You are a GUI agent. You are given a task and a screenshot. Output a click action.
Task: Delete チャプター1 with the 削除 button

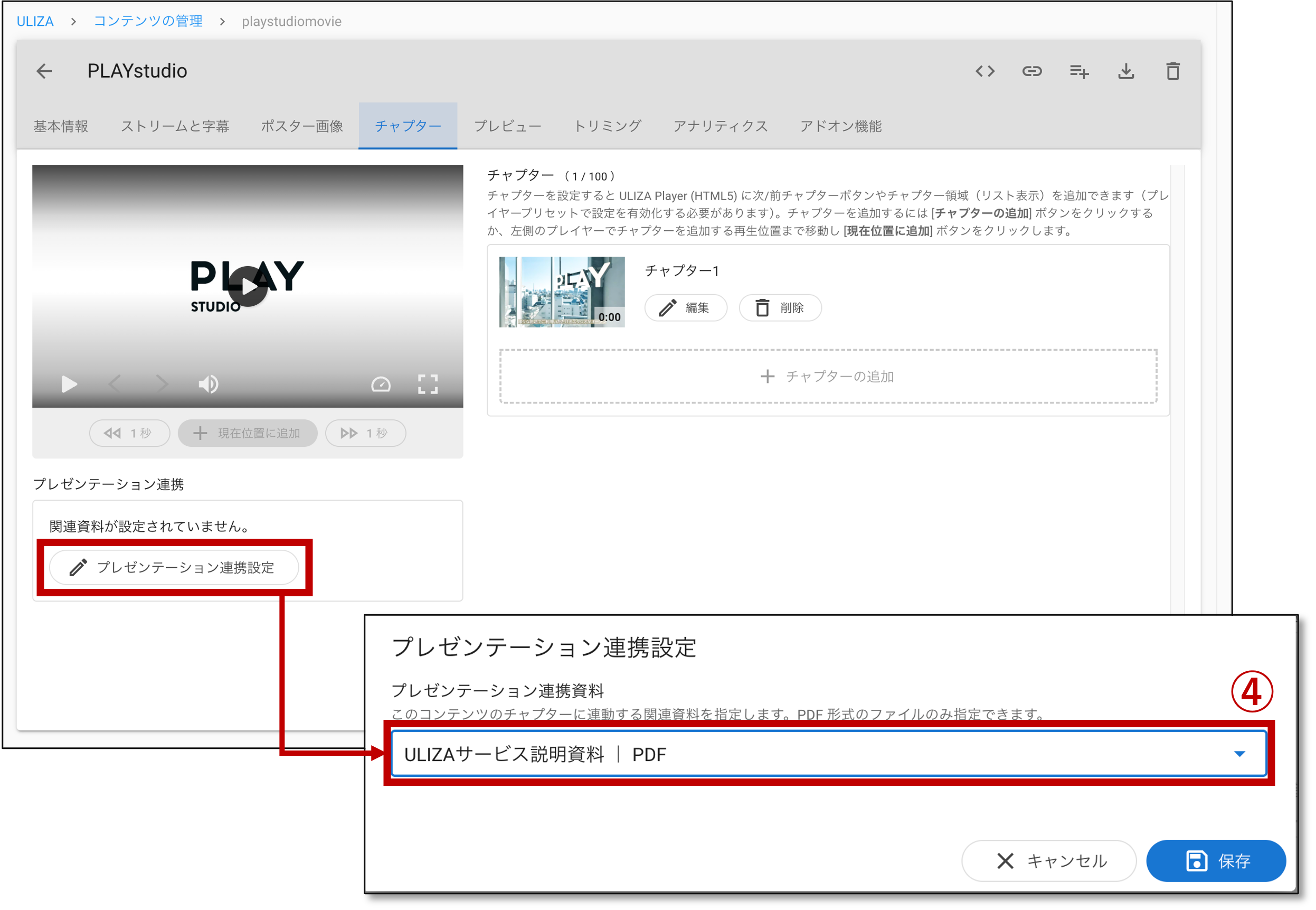point(780,308)
